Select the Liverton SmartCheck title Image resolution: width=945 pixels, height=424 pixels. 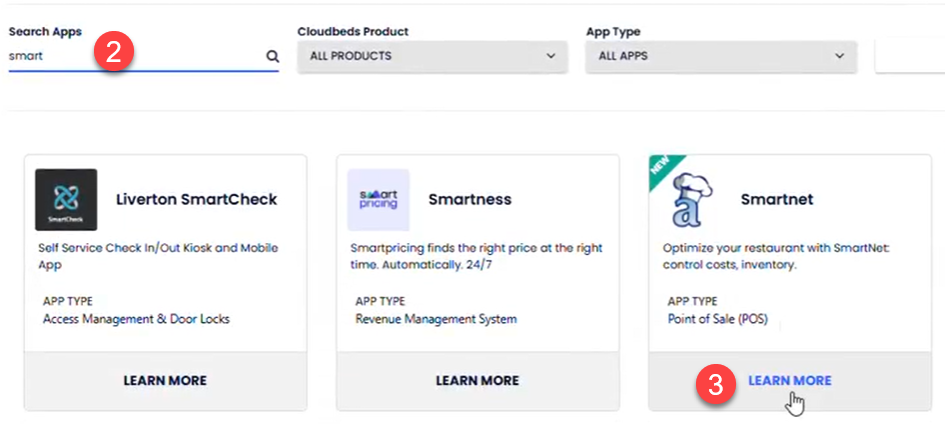click(x=196, y=199)
